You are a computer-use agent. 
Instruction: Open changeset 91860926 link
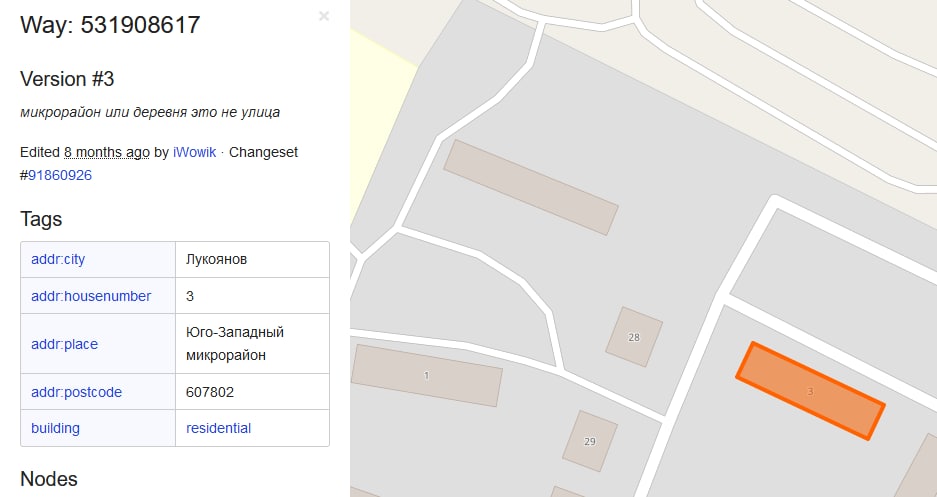pyautogui.click(x=60, y=175)
